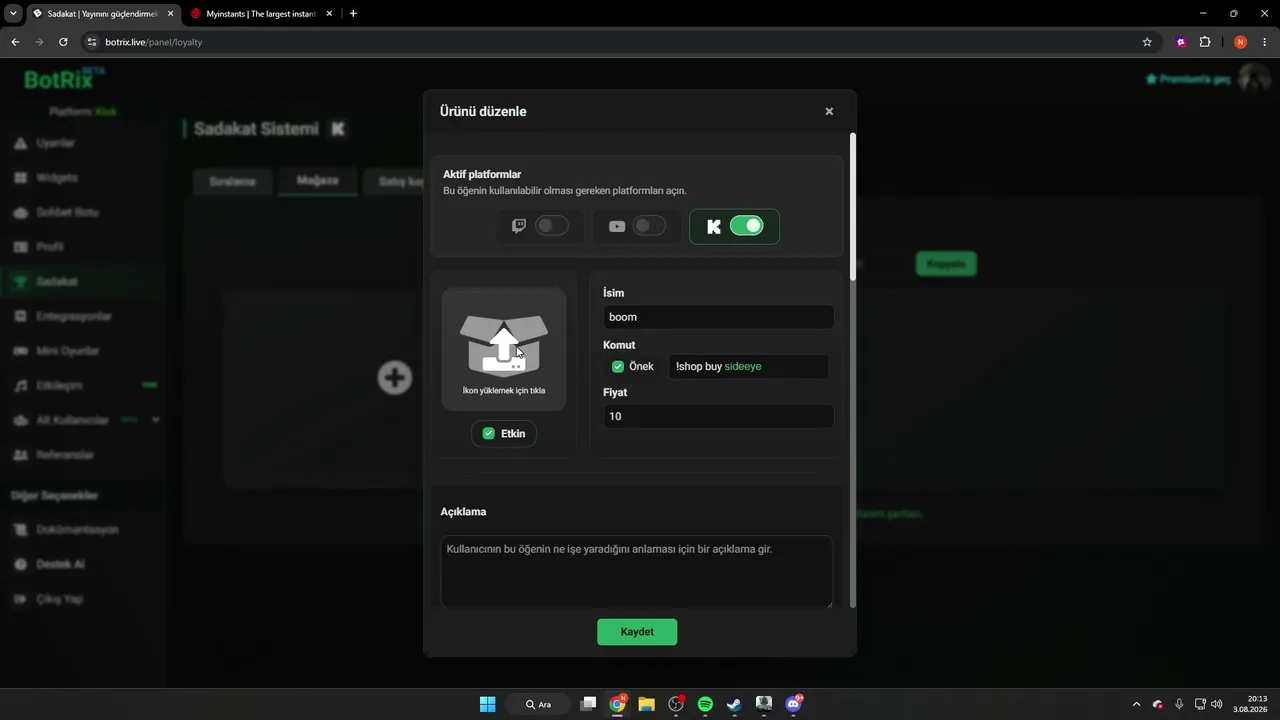The image size is (1280, 720).
Task: Click the microphone tray icon
Action: [1179, 704]
